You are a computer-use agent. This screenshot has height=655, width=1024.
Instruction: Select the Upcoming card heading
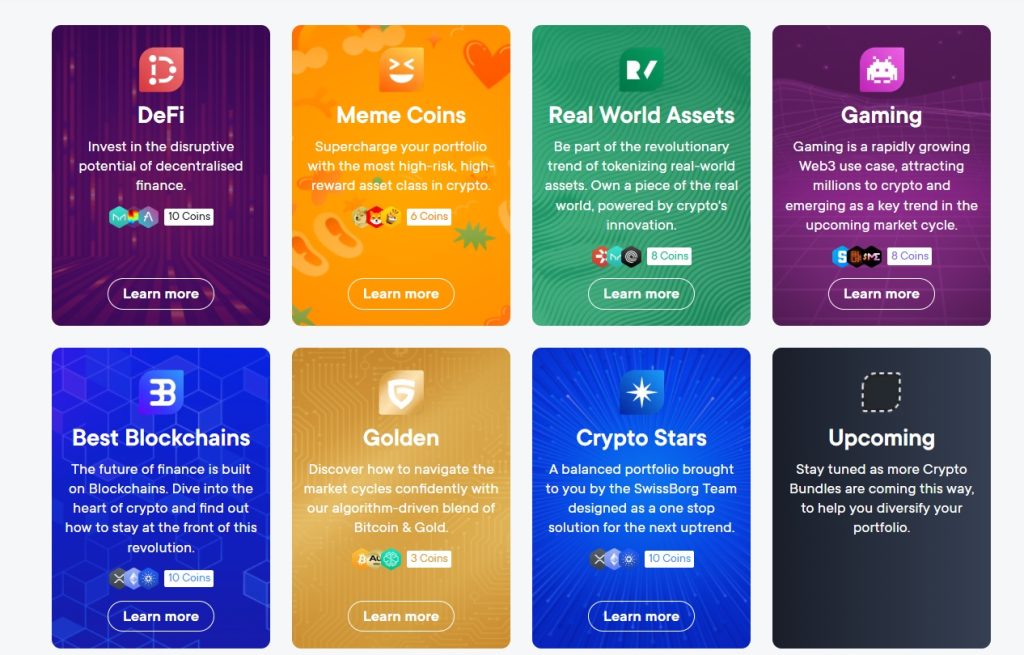[x=881, y=438]
